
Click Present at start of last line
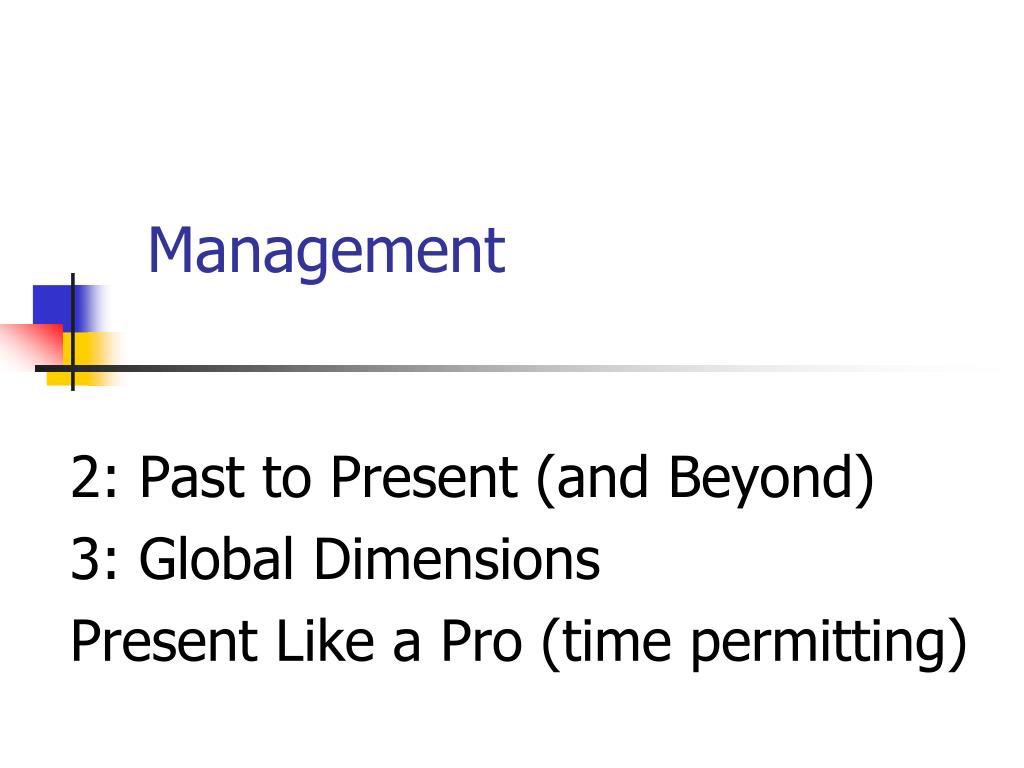[x=164, y=640]
